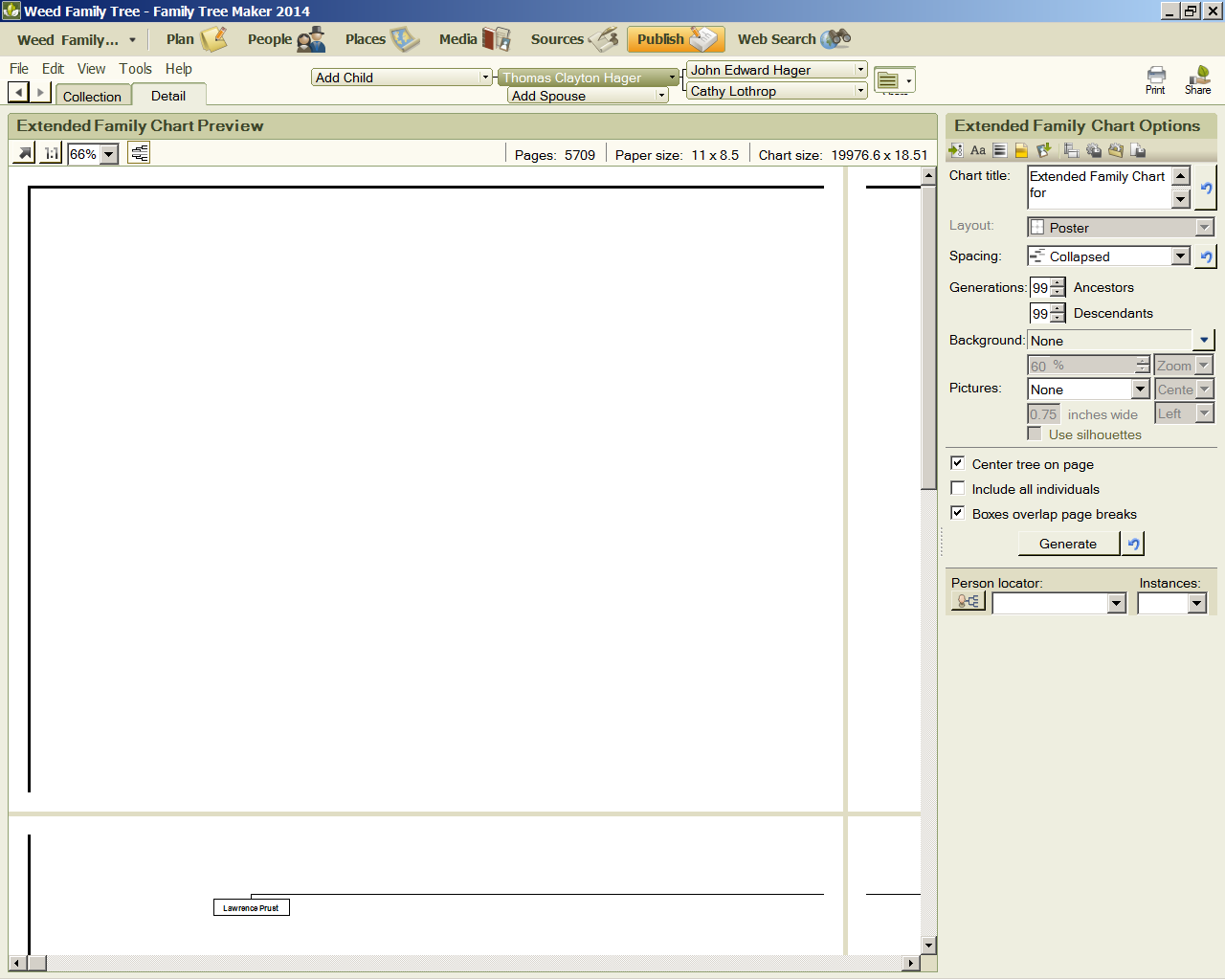Screen dimensions: 1225x980
Task: Click the back navigation arrow
Action: tap(18, 92)
